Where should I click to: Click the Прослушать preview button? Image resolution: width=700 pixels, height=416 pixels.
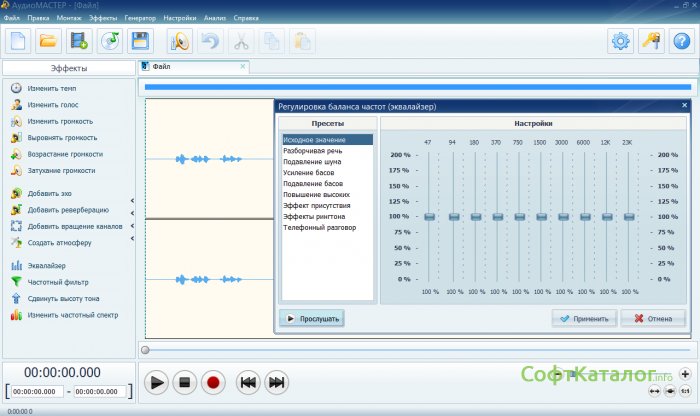(311, 318)
